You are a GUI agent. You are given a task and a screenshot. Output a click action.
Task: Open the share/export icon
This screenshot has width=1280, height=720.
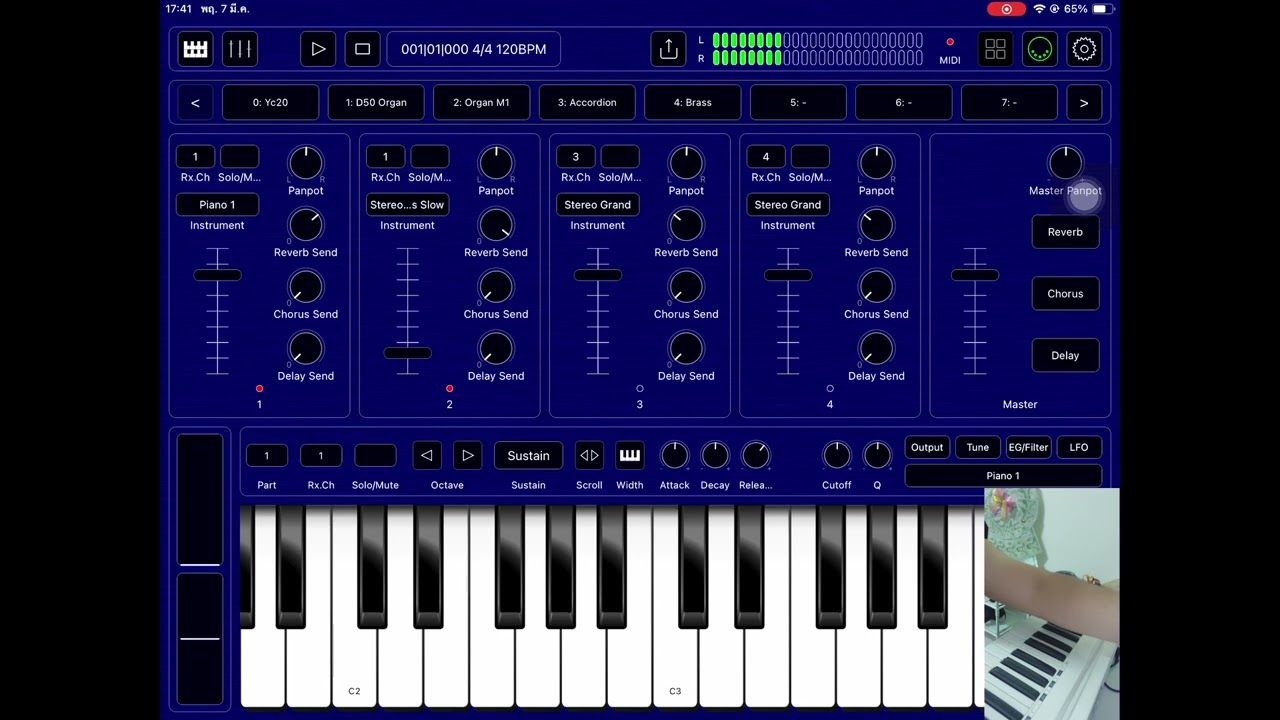tap(668, 49)
